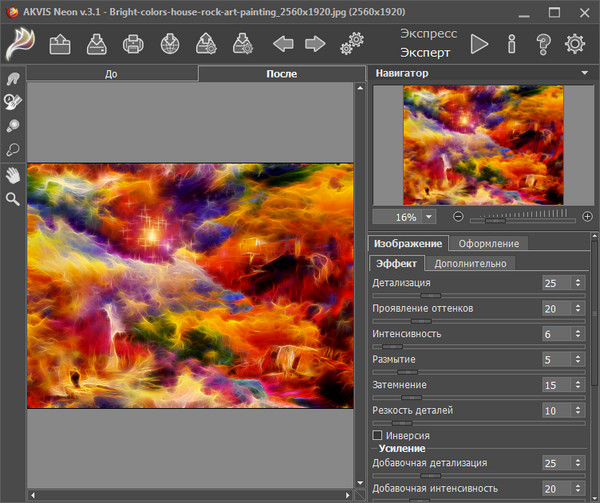Select the Hand tool in the left toolbar
The width and height of the screenshot is (600, 503).
point(13,174)
